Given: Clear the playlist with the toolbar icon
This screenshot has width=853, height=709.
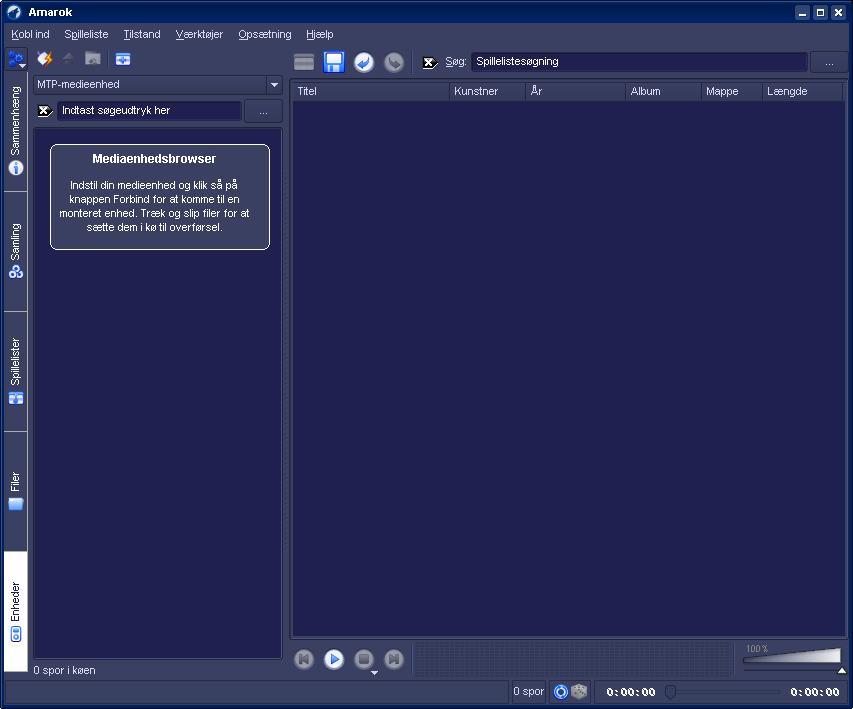Looking at the screenshot, I should pos(304,62).
